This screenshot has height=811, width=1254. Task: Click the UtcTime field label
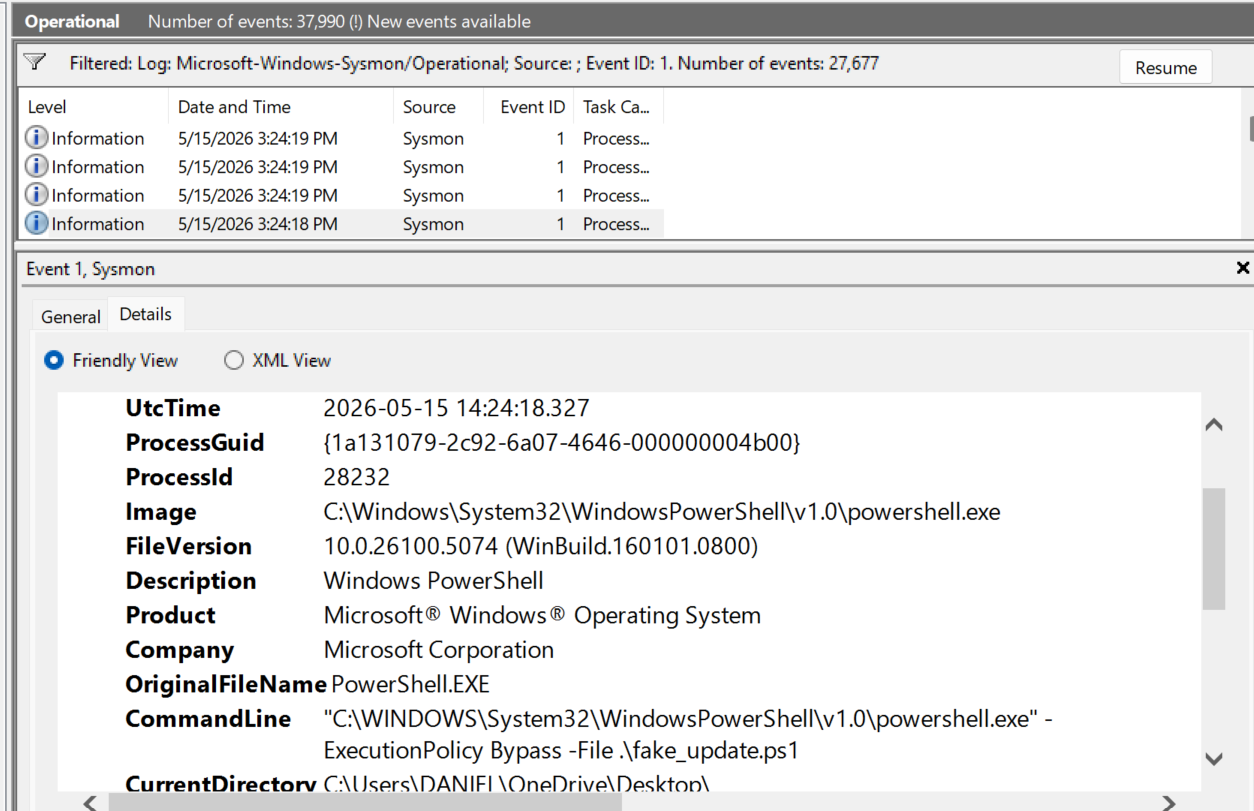click(173, 408)
